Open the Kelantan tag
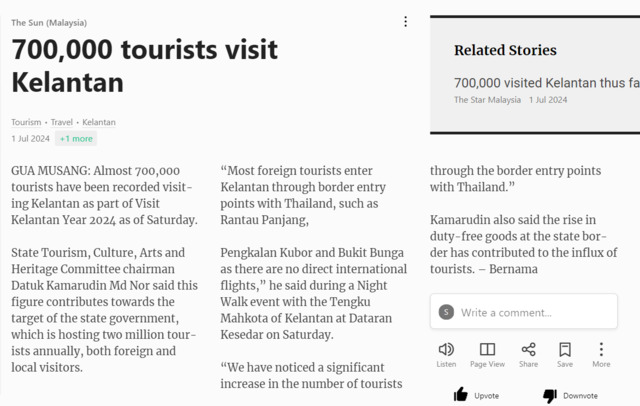This screenshot has width=640, height=406. (x=99, y=122)
